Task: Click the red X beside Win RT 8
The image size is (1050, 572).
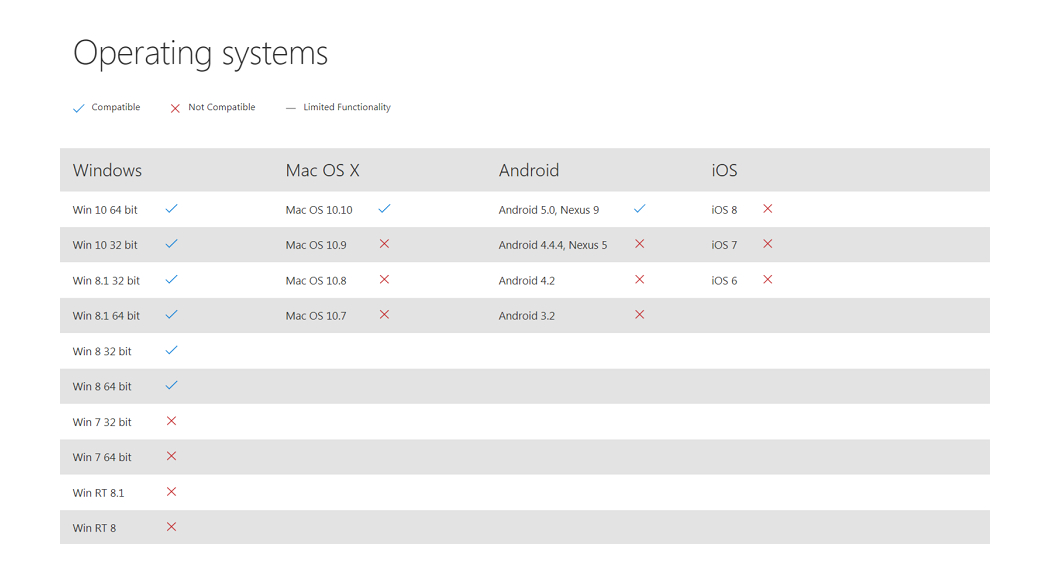Action: click(x=171, y=527)
